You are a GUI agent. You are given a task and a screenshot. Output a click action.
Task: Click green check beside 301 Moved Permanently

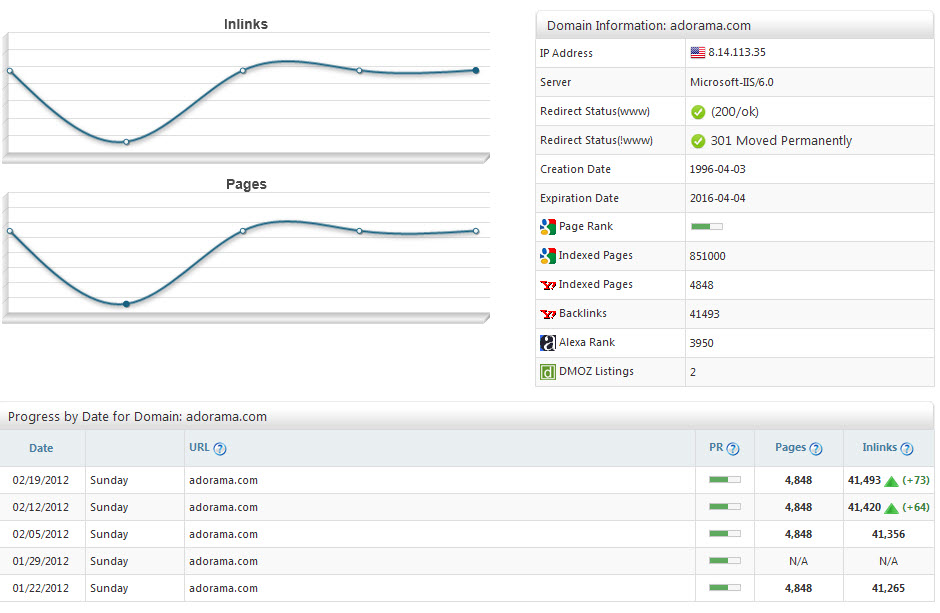point(698,141)
